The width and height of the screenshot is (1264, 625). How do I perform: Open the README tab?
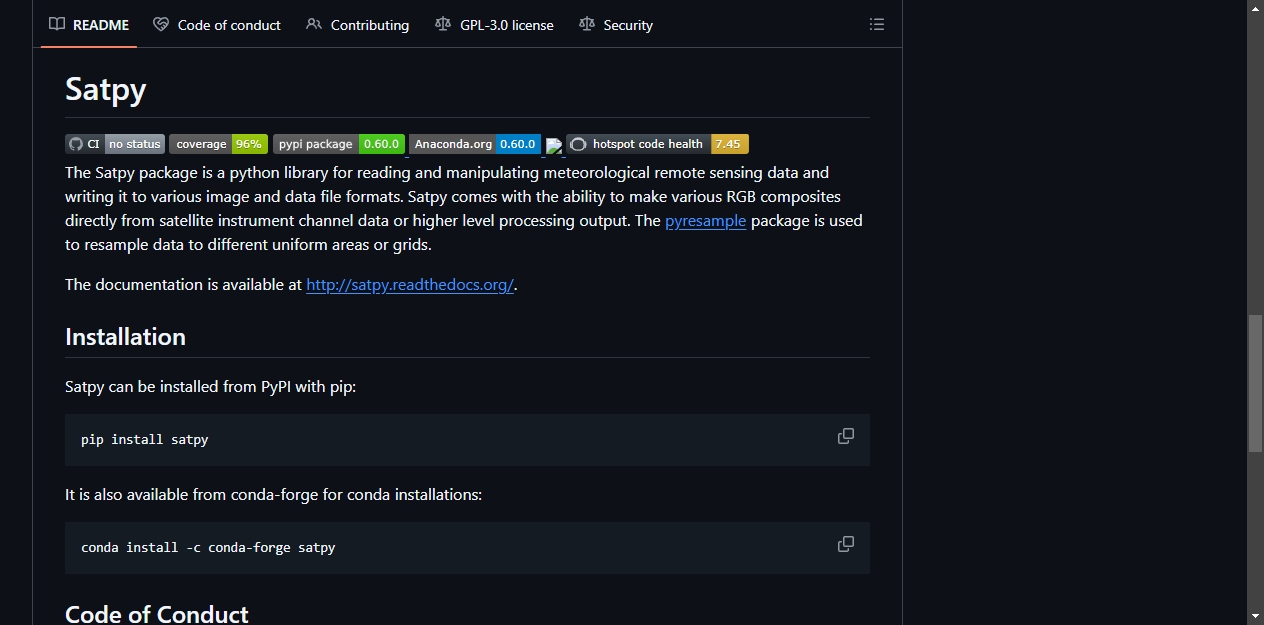[90, 25]
